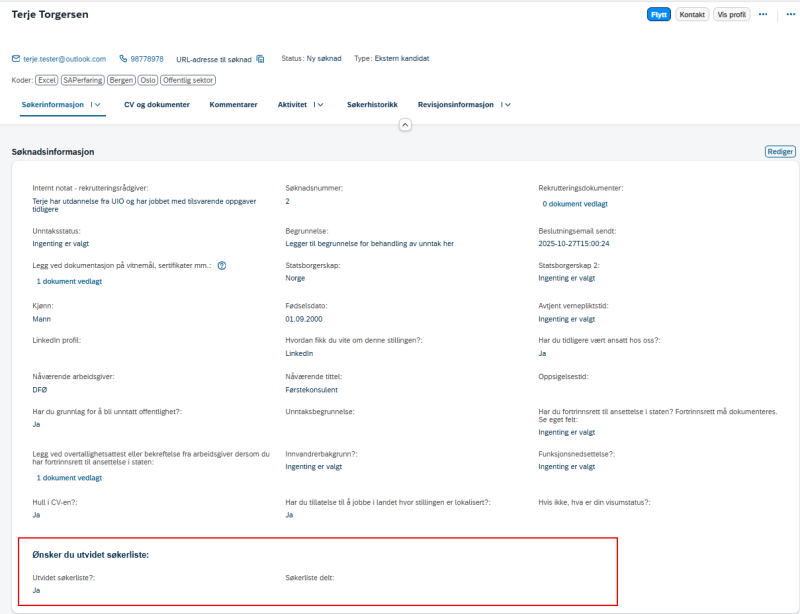Click the Søknadsinformasjon section heading
The image size is (800, 614).
[x=53, y=152]
